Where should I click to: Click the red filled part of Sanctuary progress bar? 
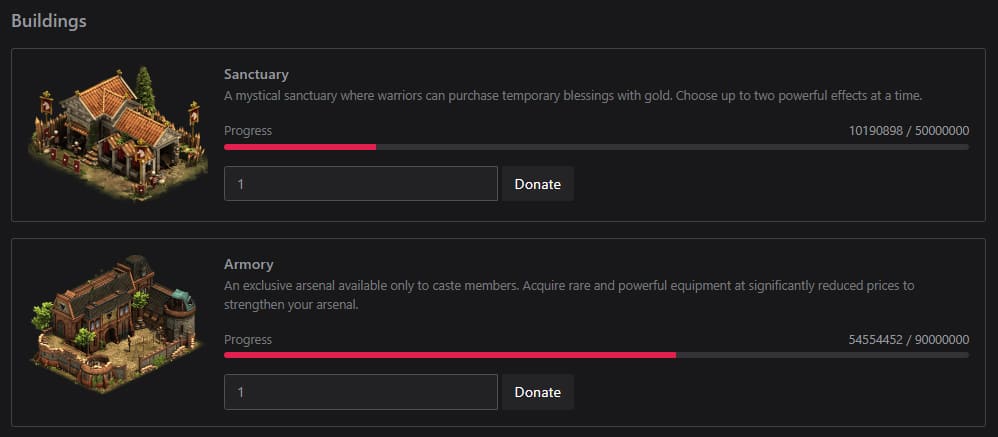(300, 147)
